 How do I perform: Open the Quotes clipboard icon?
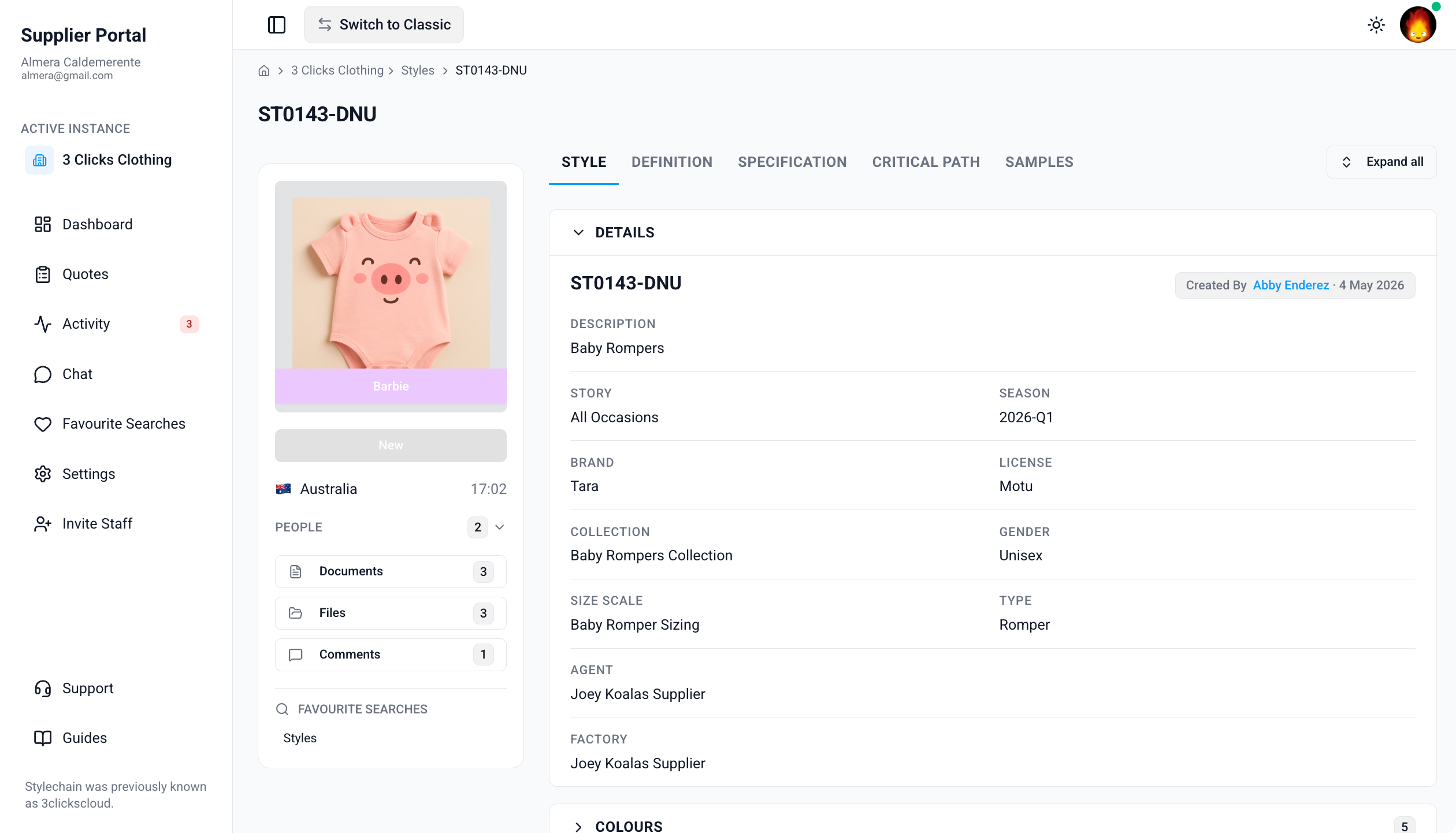click(43, 274)
